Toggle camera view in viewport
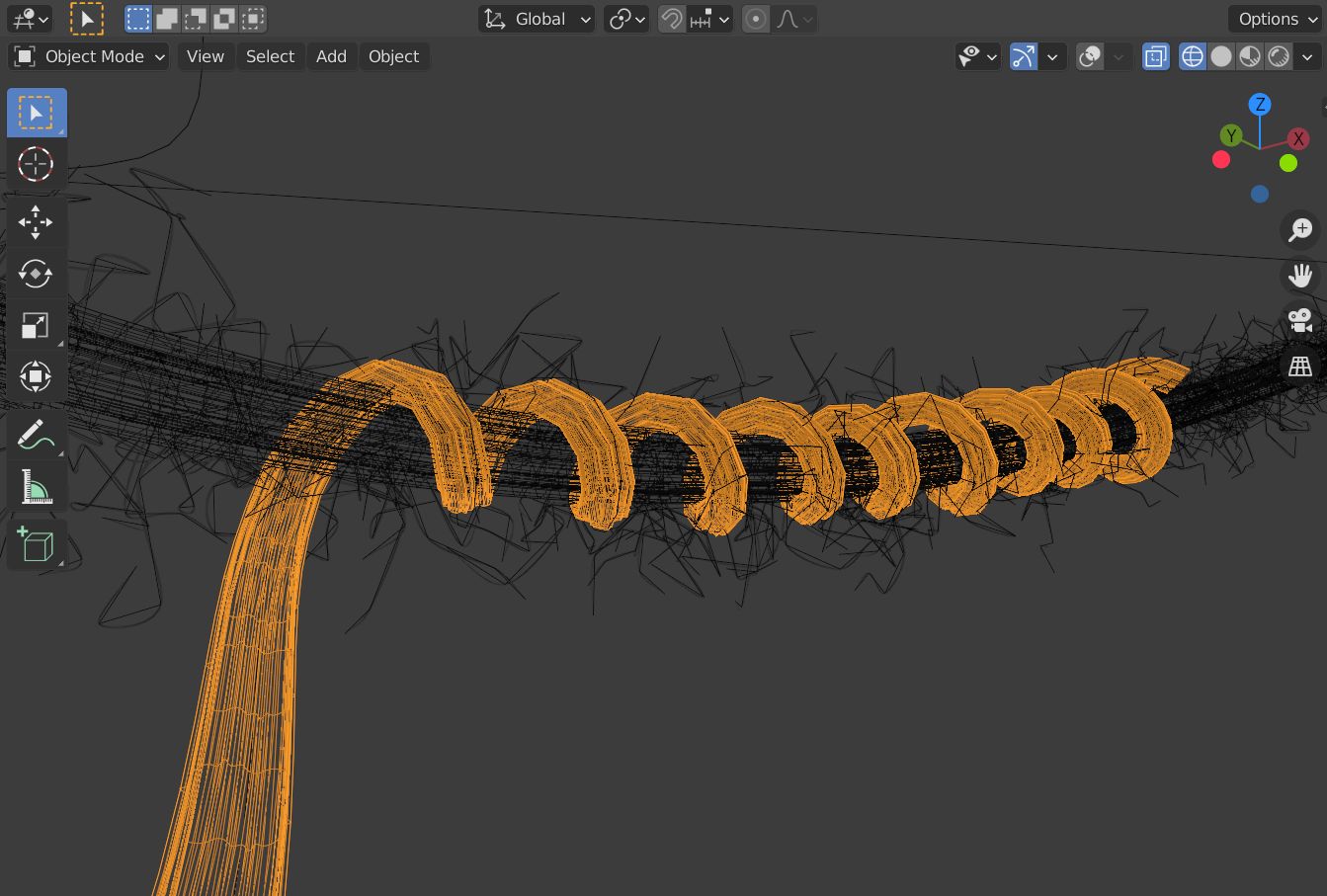Image resolution: width=1327 pixels, height=896 pixels. [1299, 320]
